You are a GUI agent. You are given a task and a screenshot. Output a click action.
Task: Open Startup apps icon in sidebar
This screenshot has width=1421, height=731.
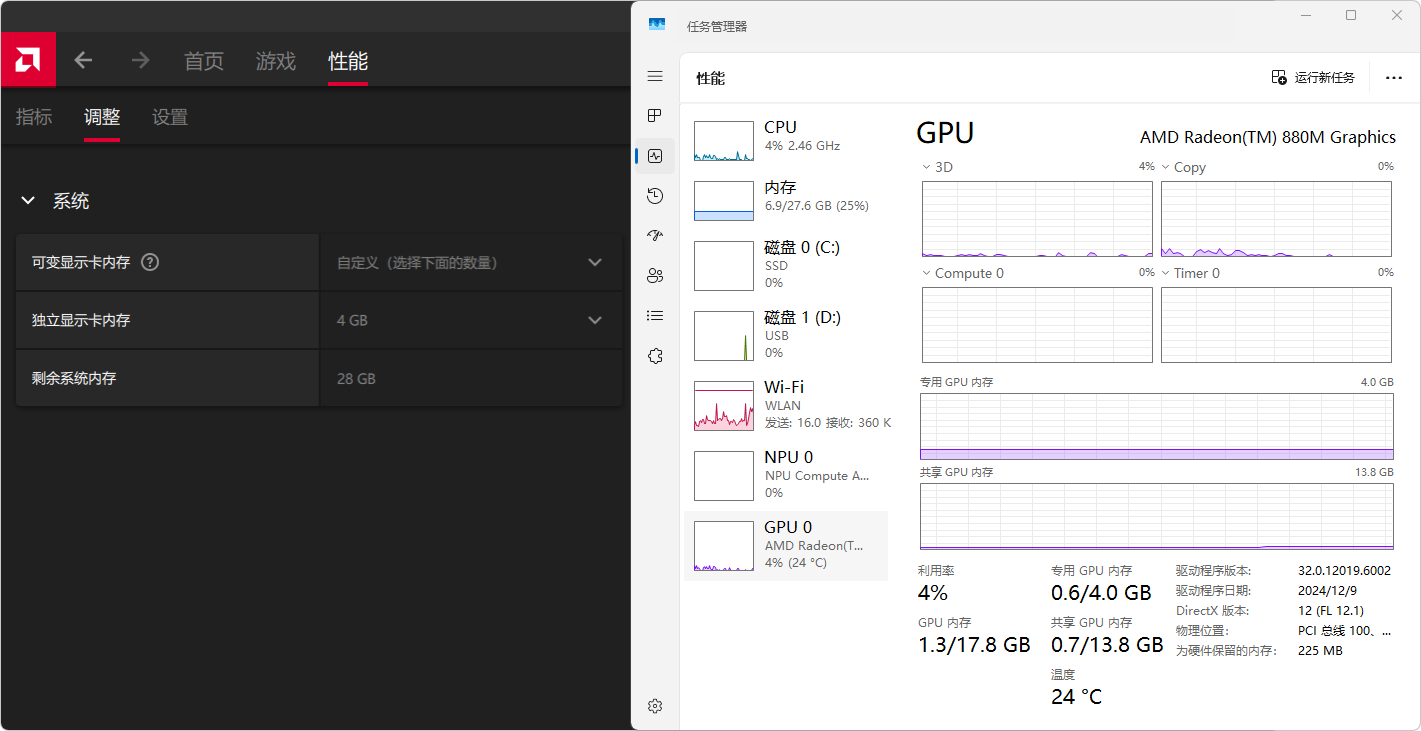pyautogui.click(x=655, y=236)
